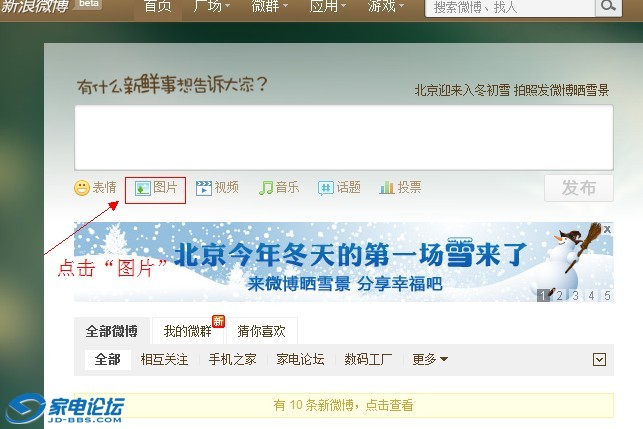
Task: Expand the 更多 groups dropdown
Action: tap(429, 359)
